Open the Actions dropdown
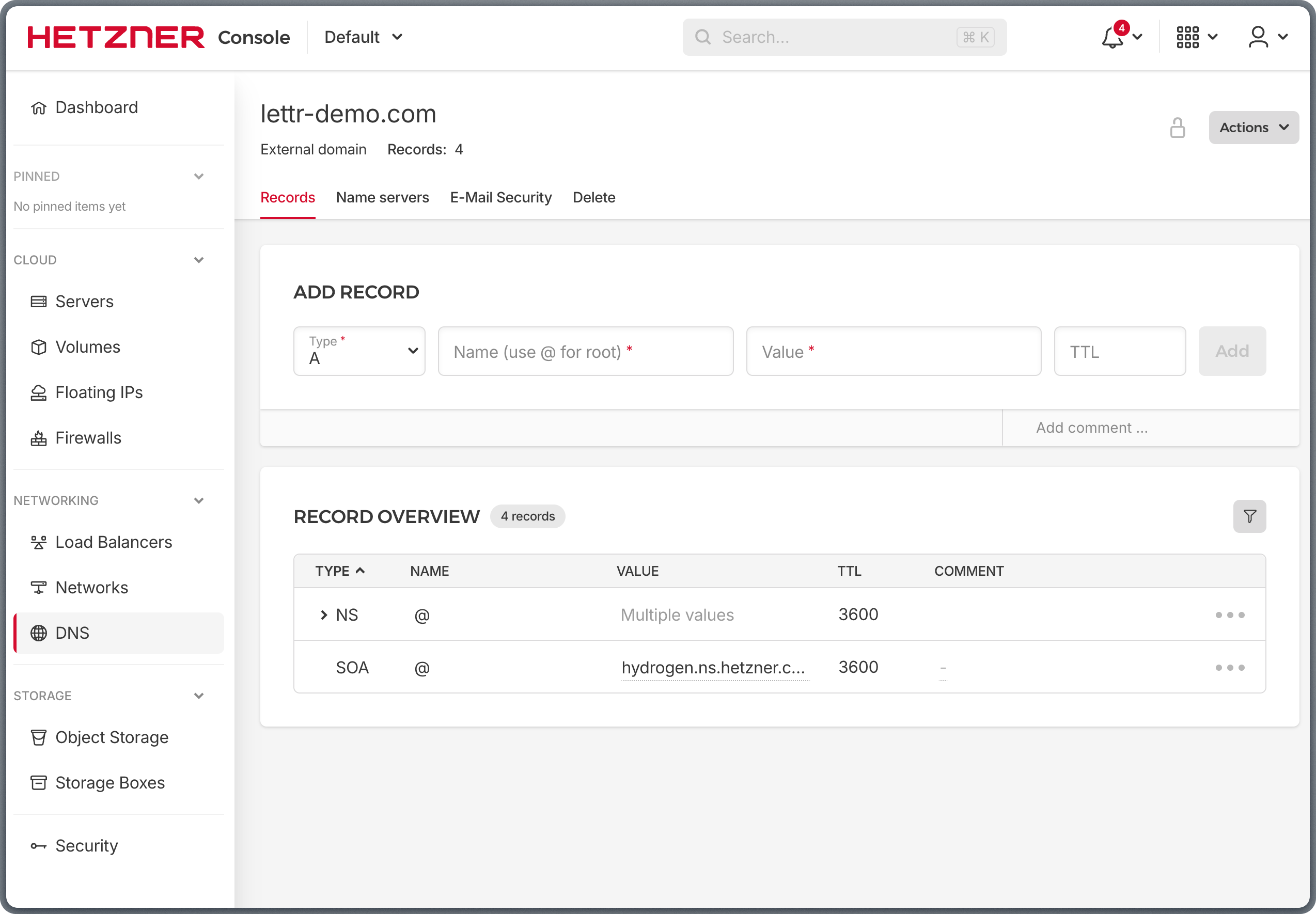The image size is (1316, 914). click(x=1254, y=127)
